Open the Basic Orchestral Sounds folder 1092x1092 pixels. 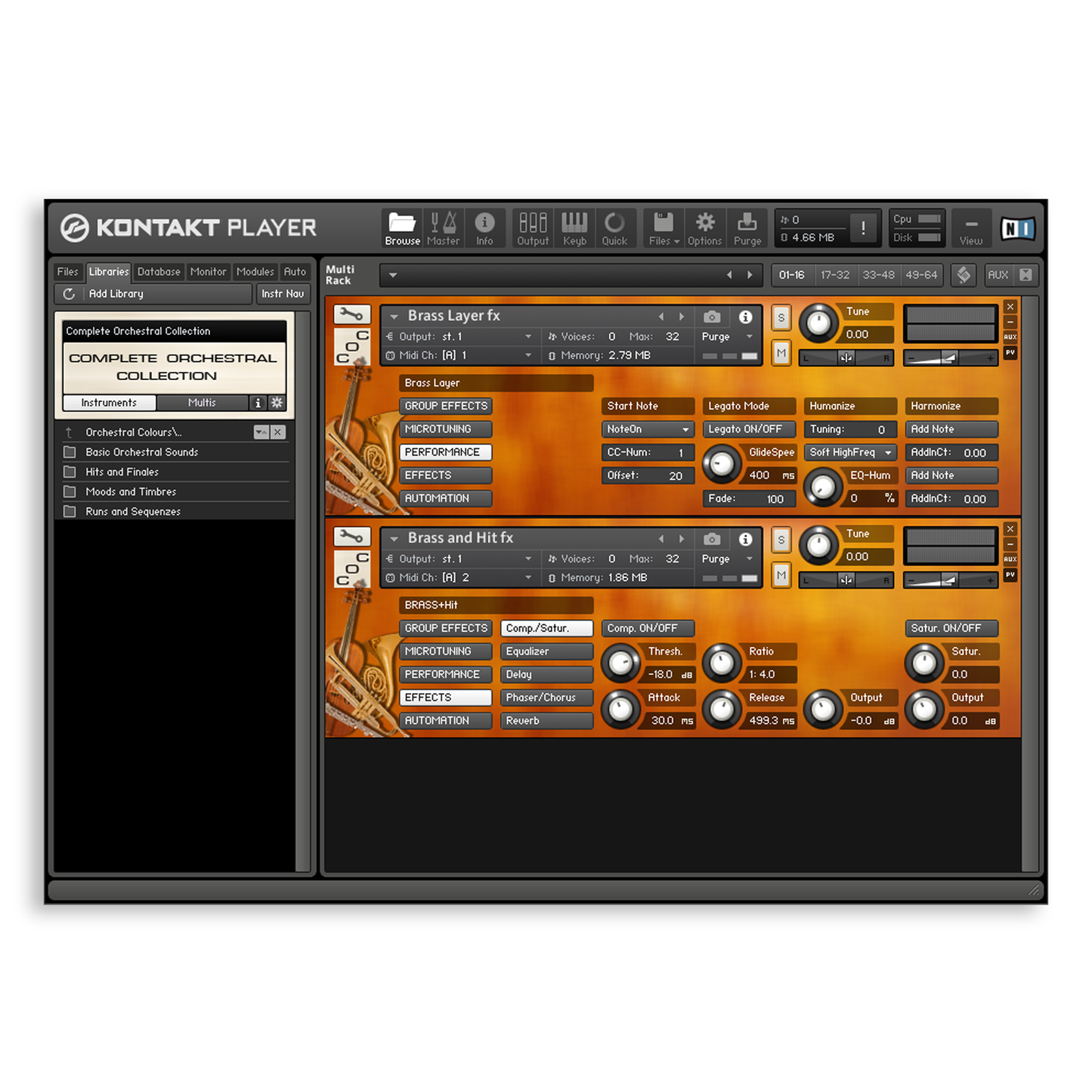pyautogui.click(x=141, y=452)
